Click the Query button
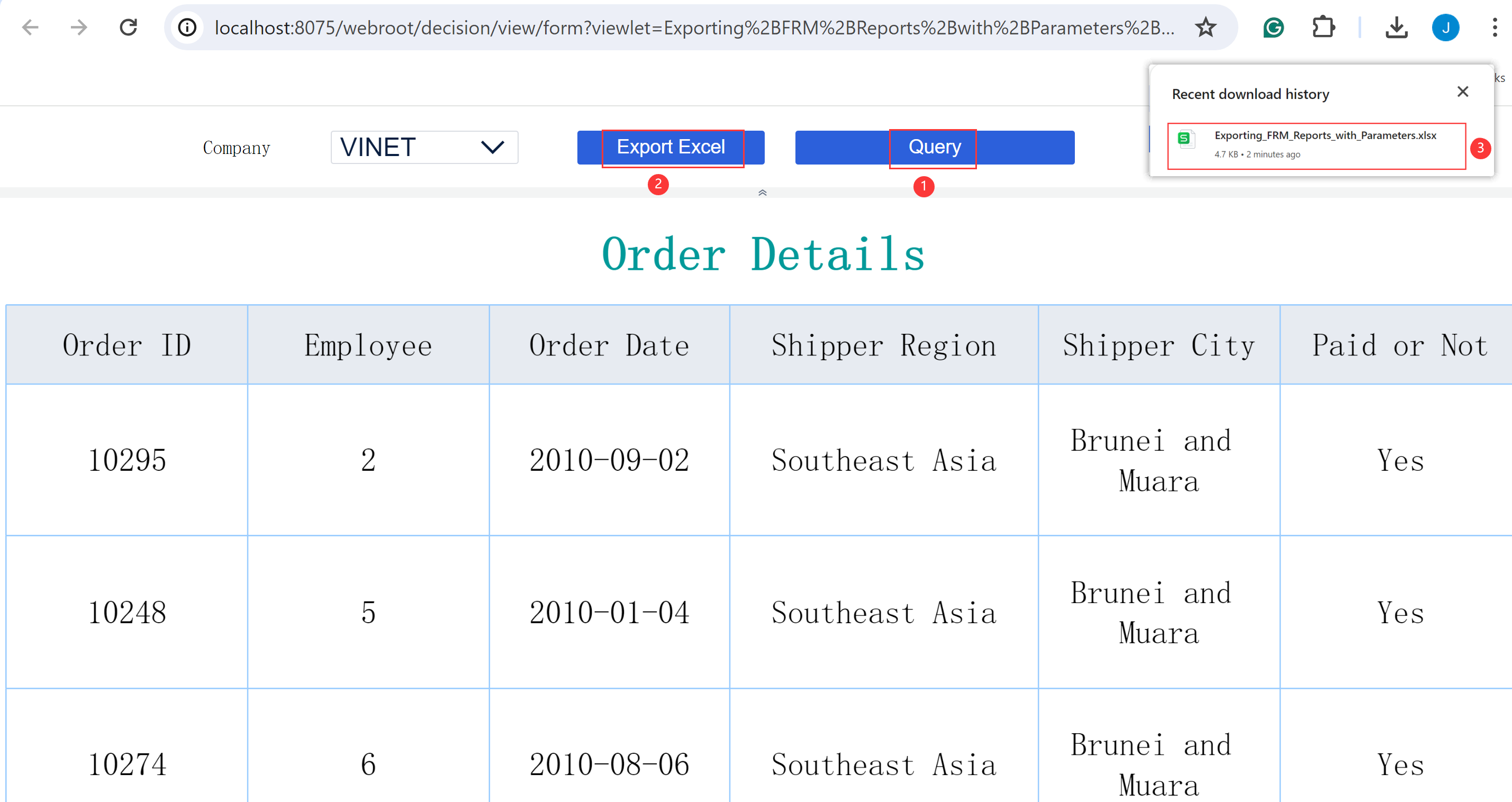This screenshot has width=1512, height=802. click(x=933, y=147)
